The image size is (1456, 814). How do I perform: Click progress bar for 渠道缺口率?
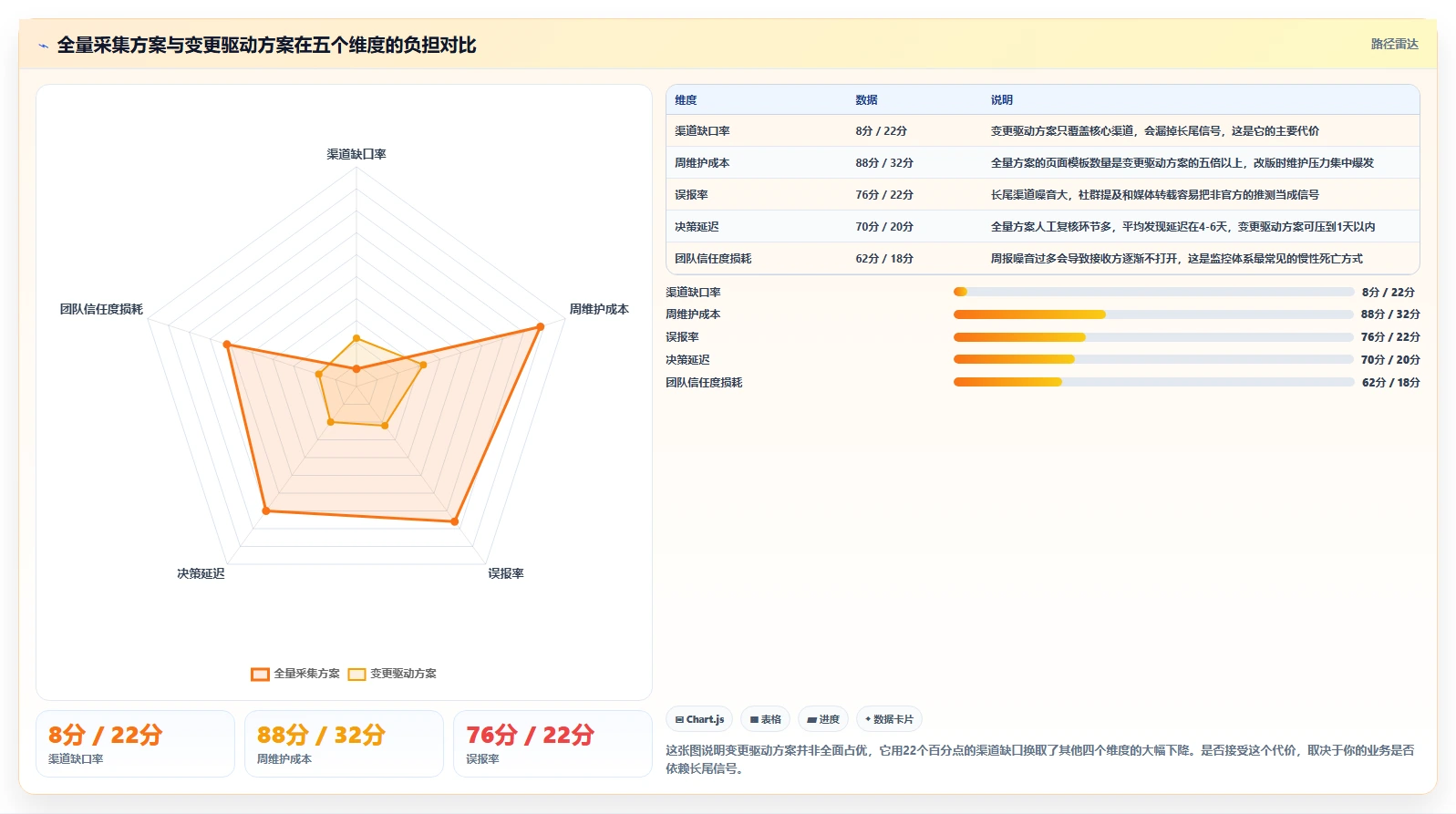[x=1153, y=292]
